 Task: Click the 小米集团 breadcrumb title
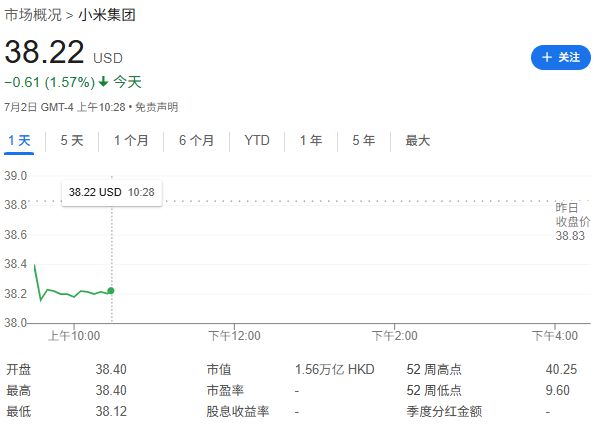point(107,15)
